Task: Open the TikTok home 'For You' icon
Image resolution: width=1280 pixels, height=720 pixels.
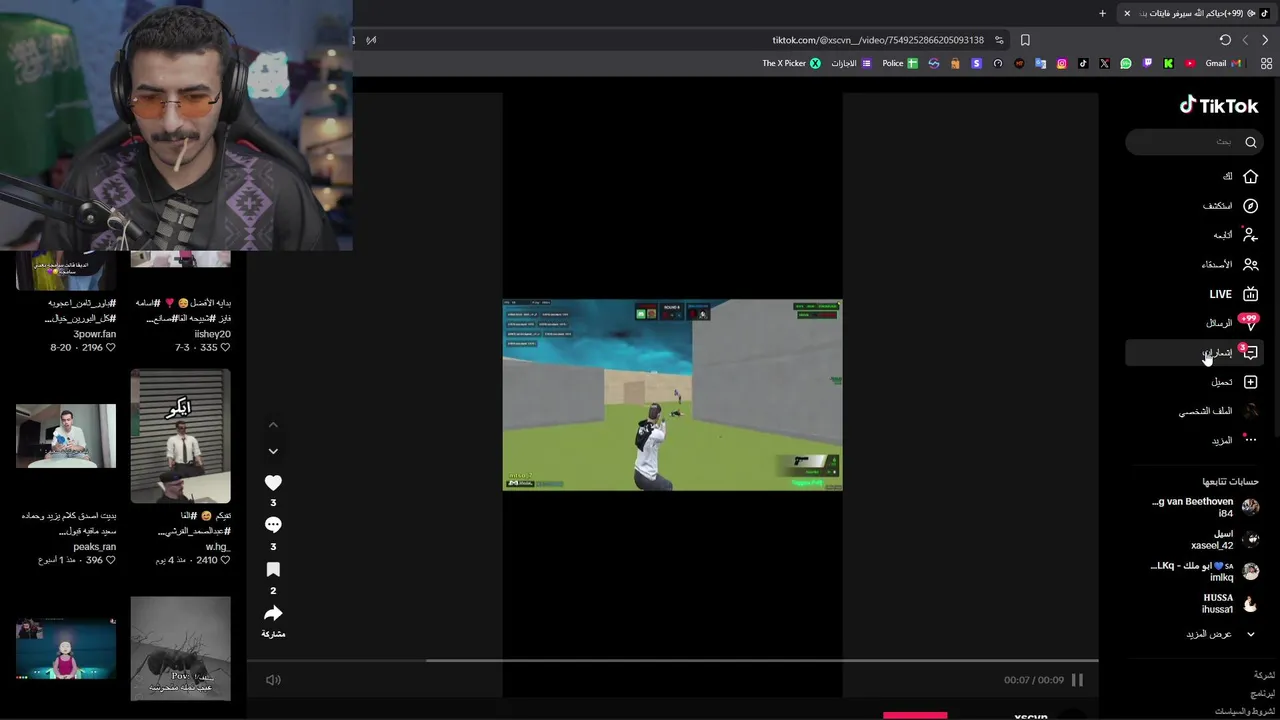Action: coord(1250,176)
